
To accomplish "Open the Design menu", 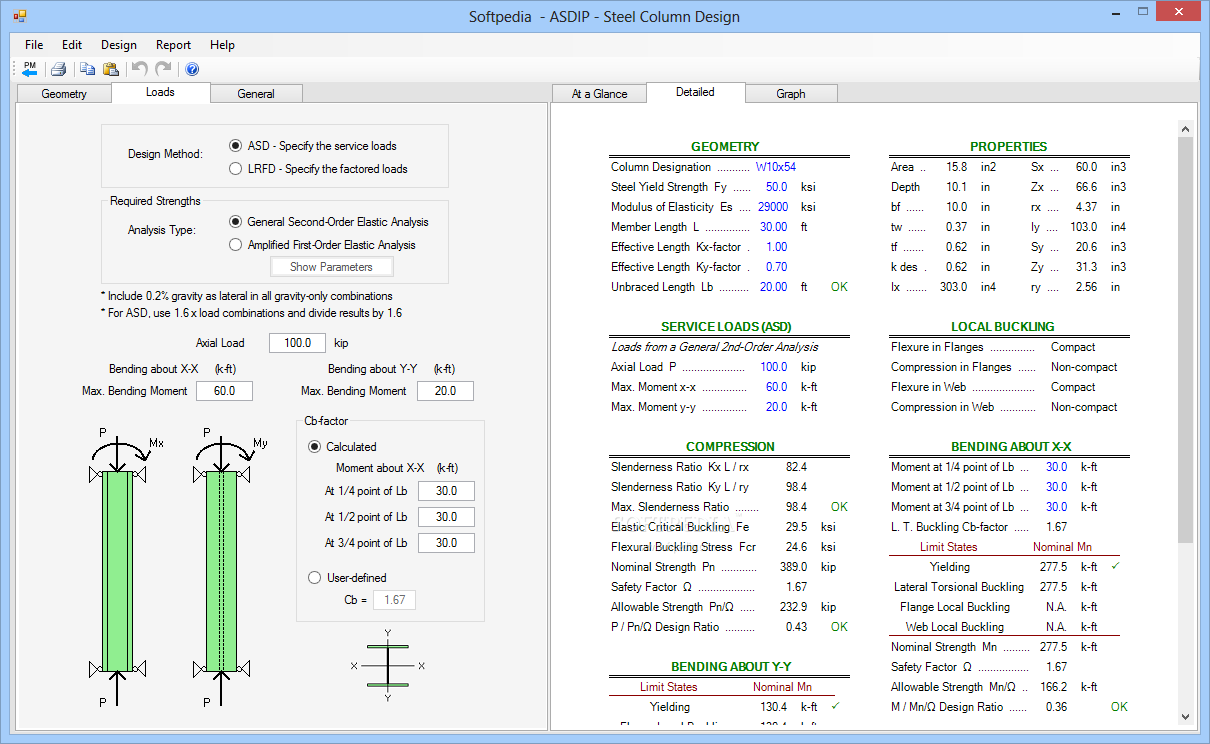I will coord(119,45).
